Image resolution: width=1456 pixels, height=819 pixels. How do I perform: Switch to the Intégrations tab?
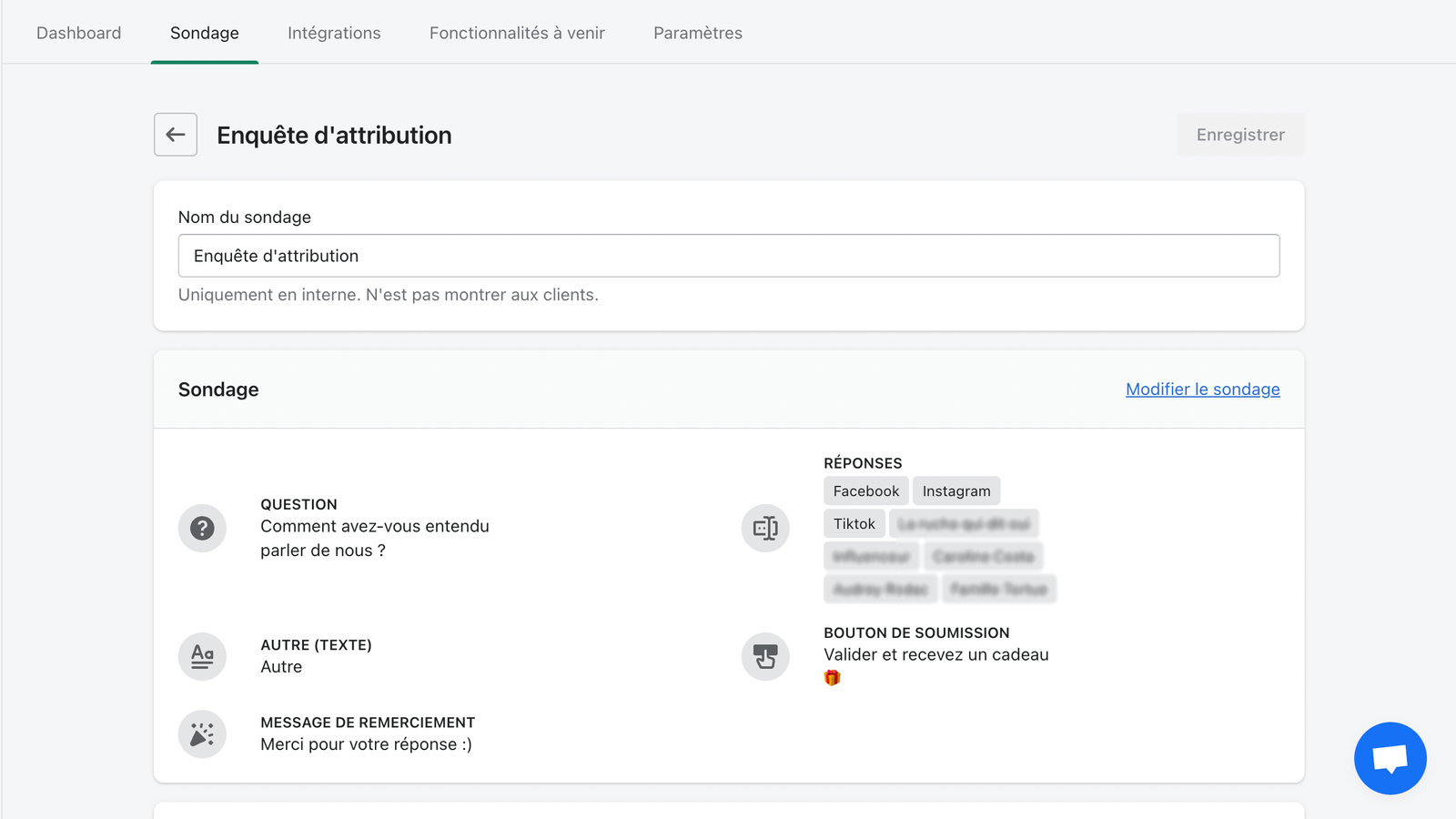pos(334,33)
